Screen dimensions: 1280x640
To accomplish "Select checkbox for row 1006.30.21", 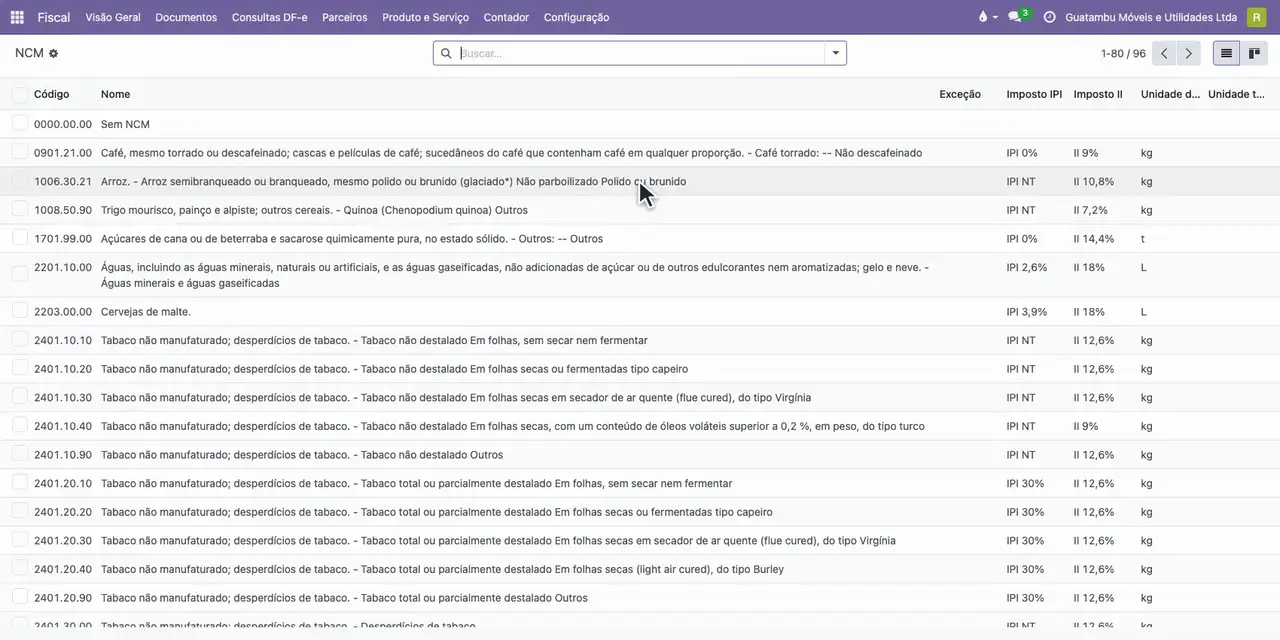I will 20,181.
